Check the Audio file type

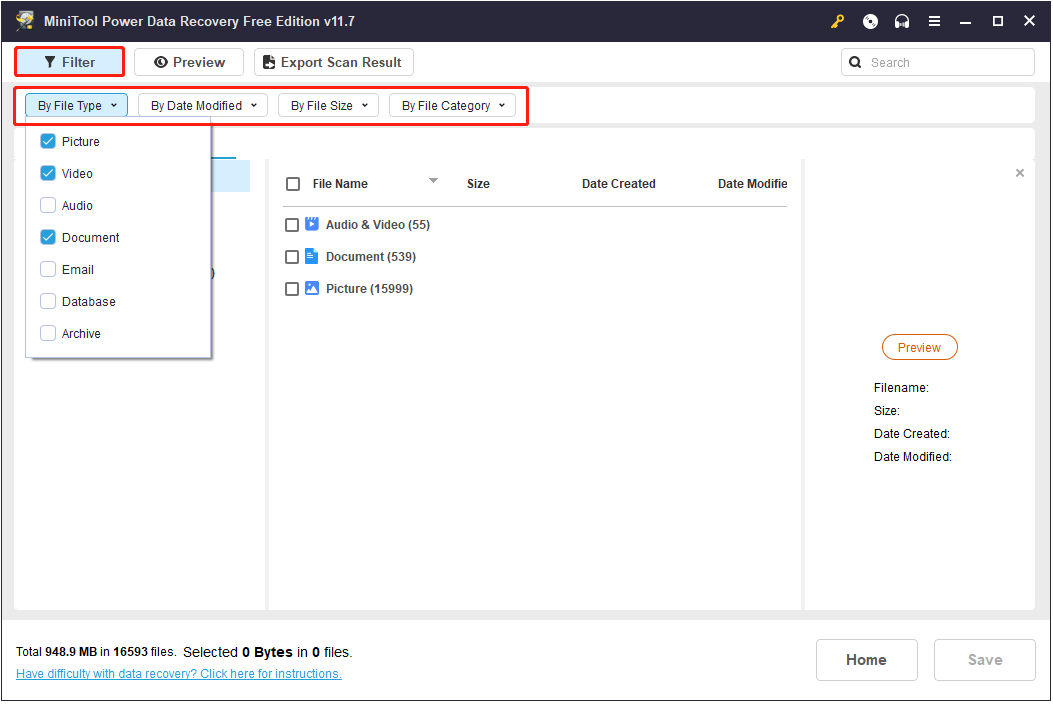[x=48, y=205]
